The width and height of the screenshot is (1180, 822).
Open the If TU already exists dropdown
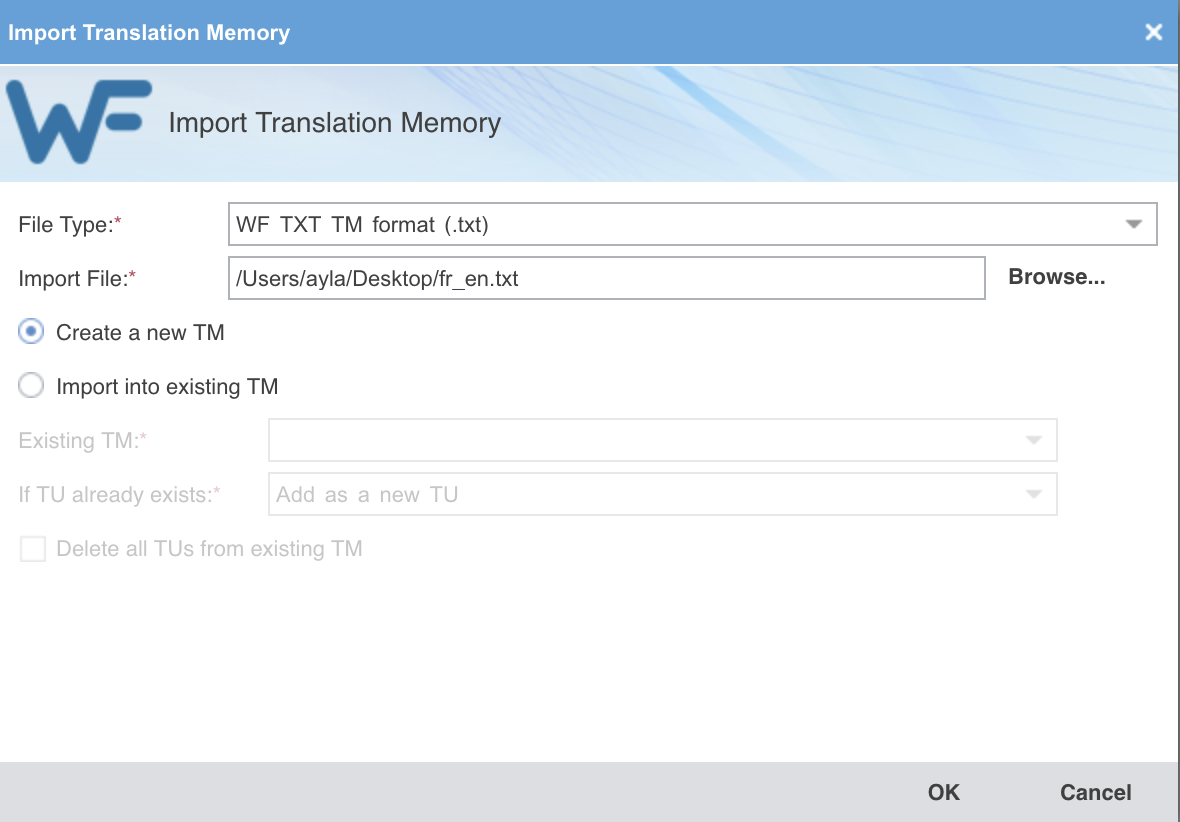point(662,495)
